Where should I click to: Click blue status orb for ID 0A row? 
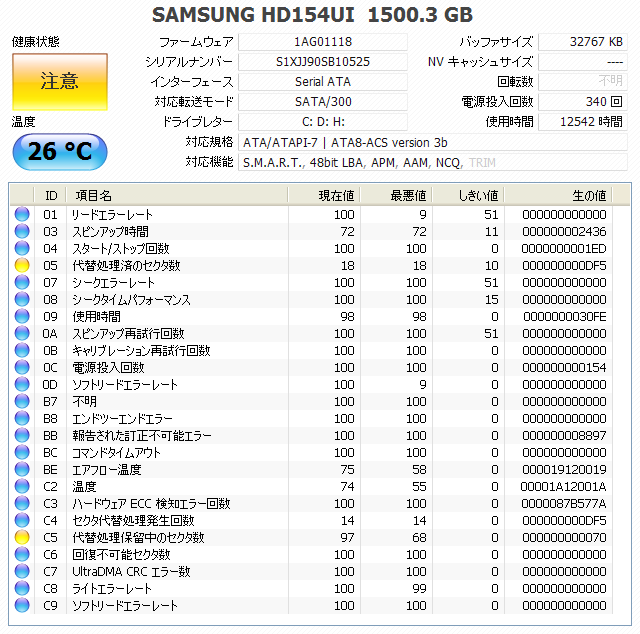(22, 334)
